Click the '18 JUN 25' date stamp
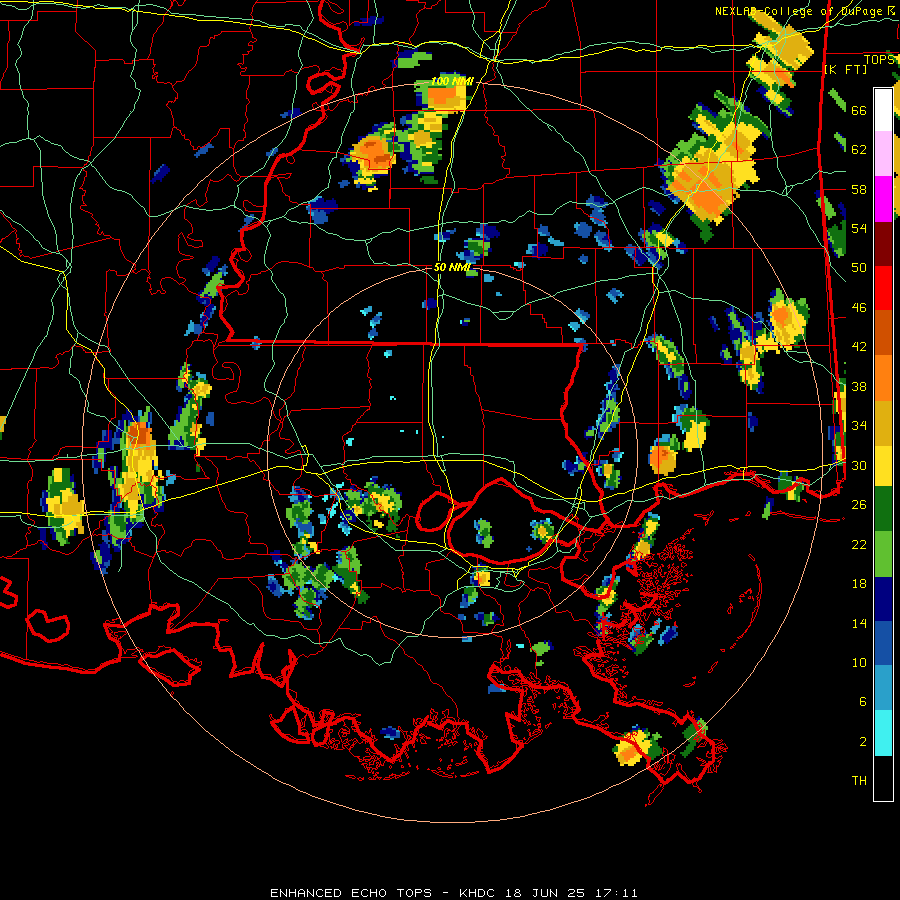Viewport: 900px width, 900px height. (545, 893)
